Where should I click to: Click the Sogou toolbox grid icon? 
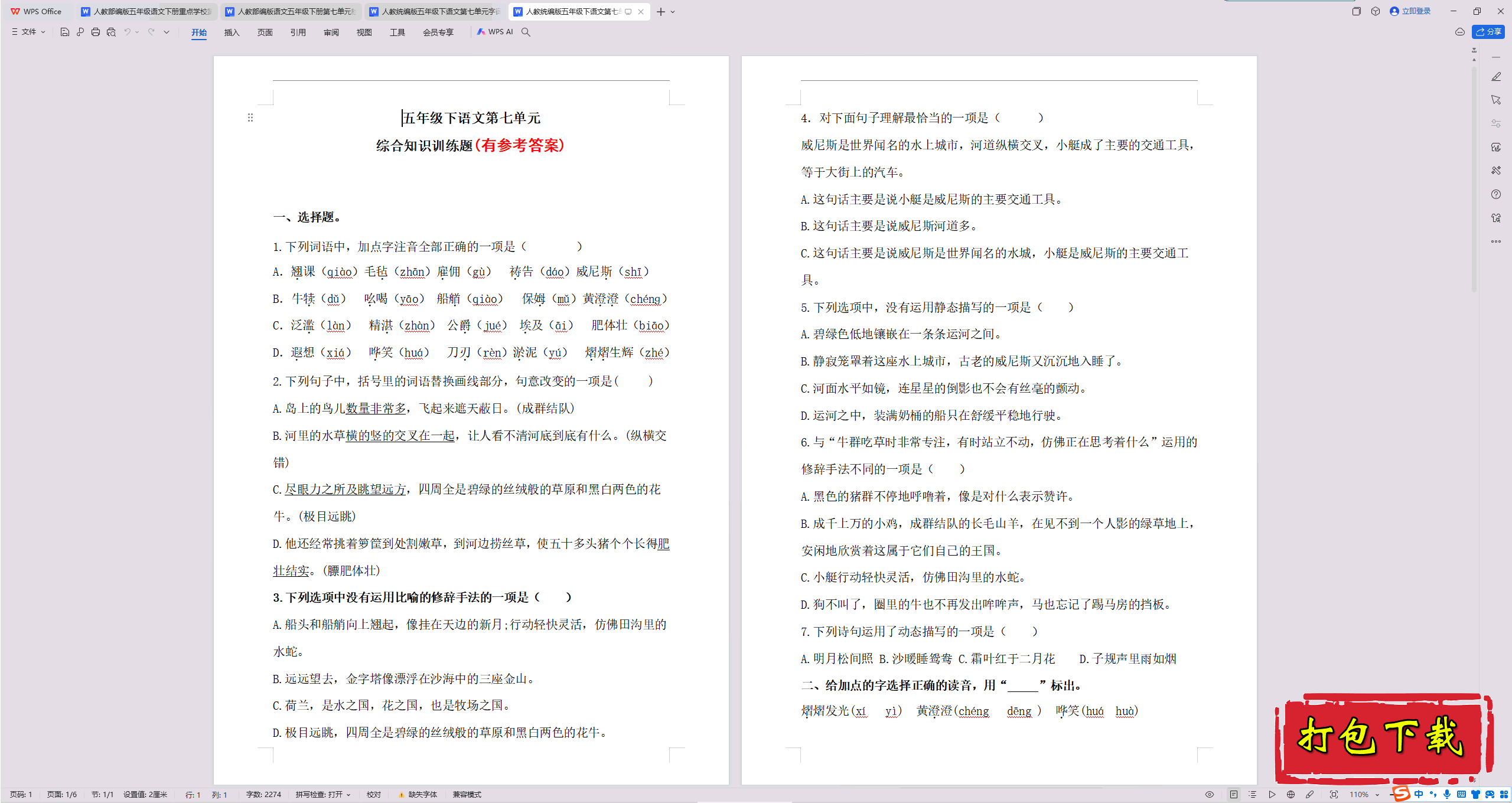[x=1504, y=795]
